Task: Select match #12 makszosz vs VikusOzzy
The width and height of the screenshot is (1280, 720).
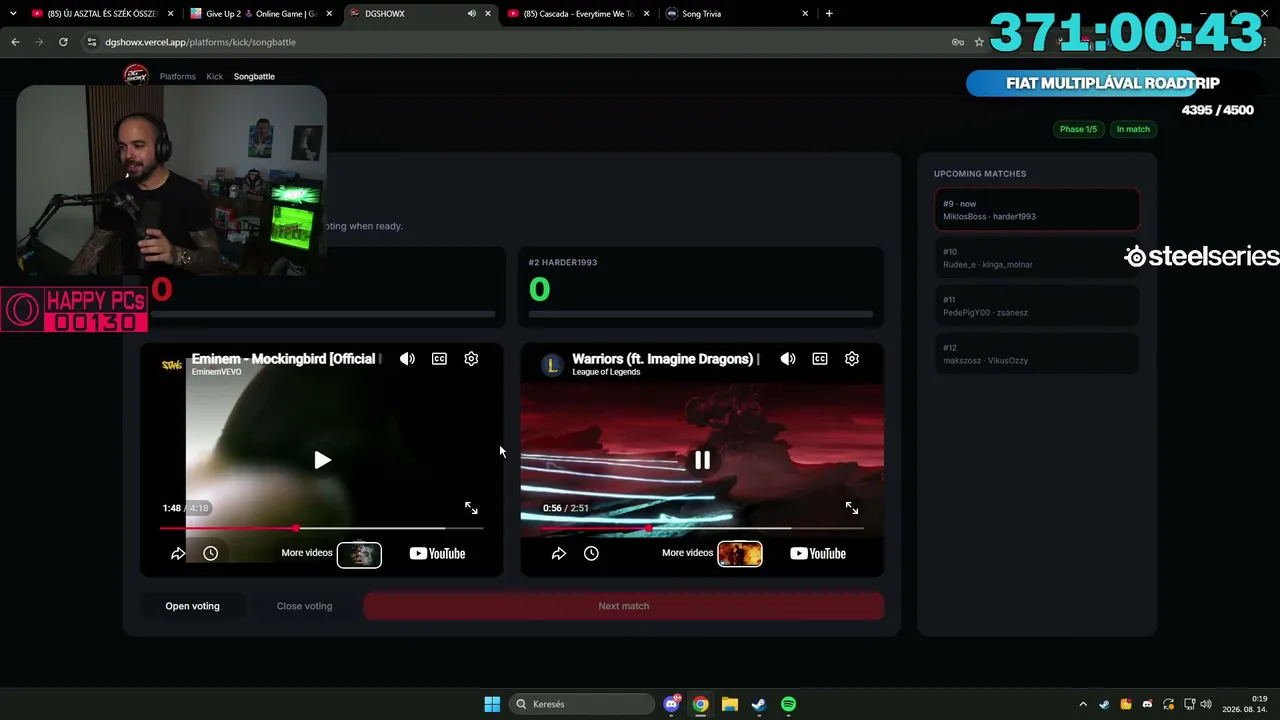Action: (1037, 354)
